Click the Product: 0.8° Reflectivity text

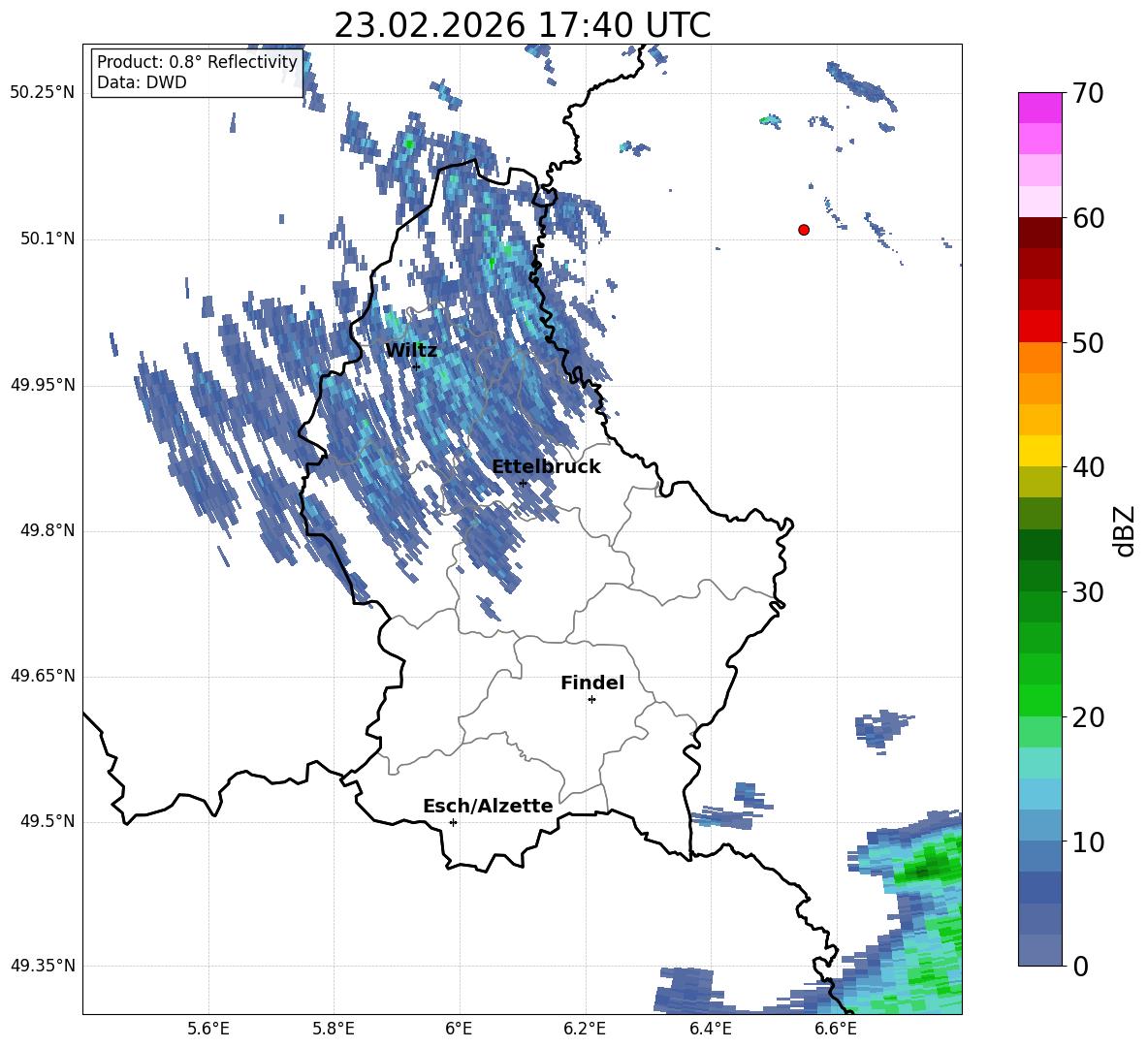tap(197, 62)
